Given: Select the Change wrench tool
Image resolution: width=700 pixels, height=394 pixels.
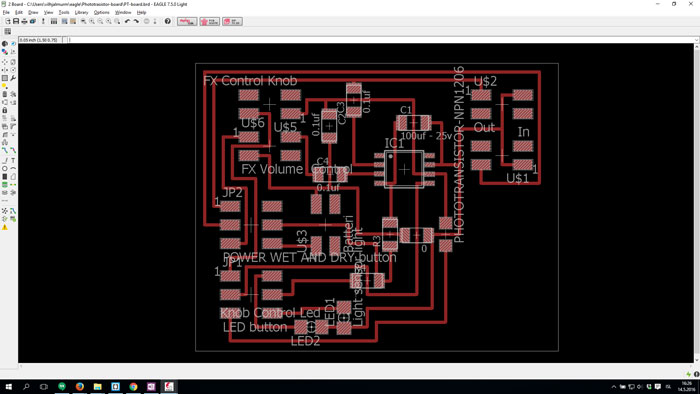Looking at the screenshot, I should 13,78.
